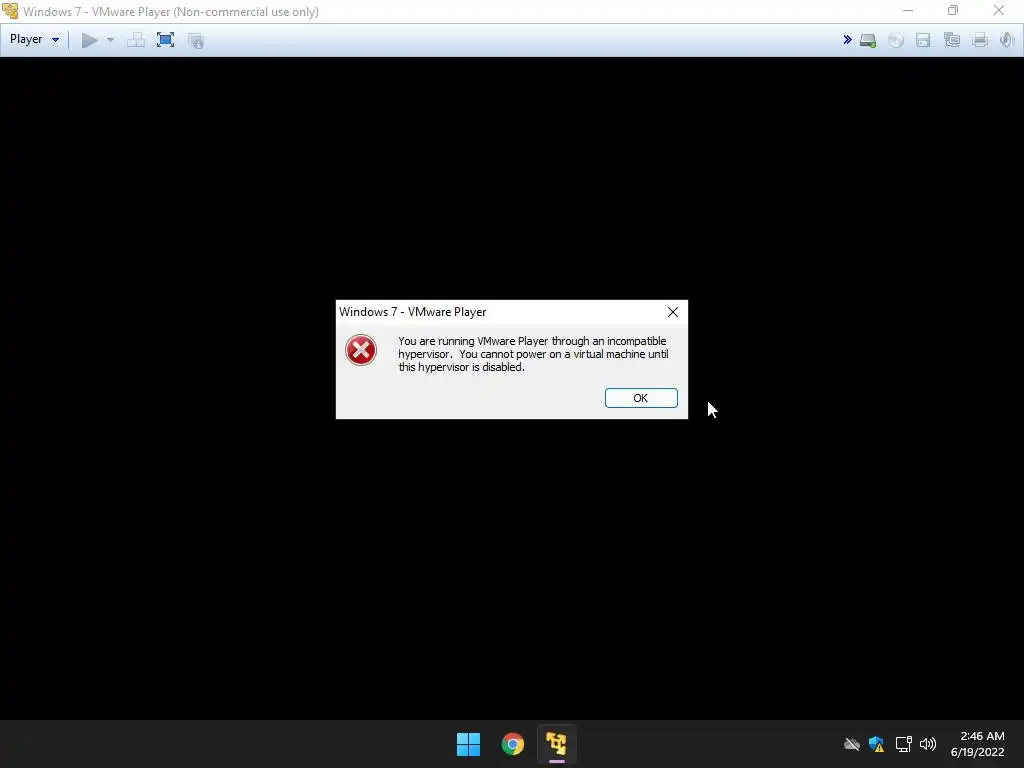Enter full screen mode via toolbar icon

pos(165,40)
